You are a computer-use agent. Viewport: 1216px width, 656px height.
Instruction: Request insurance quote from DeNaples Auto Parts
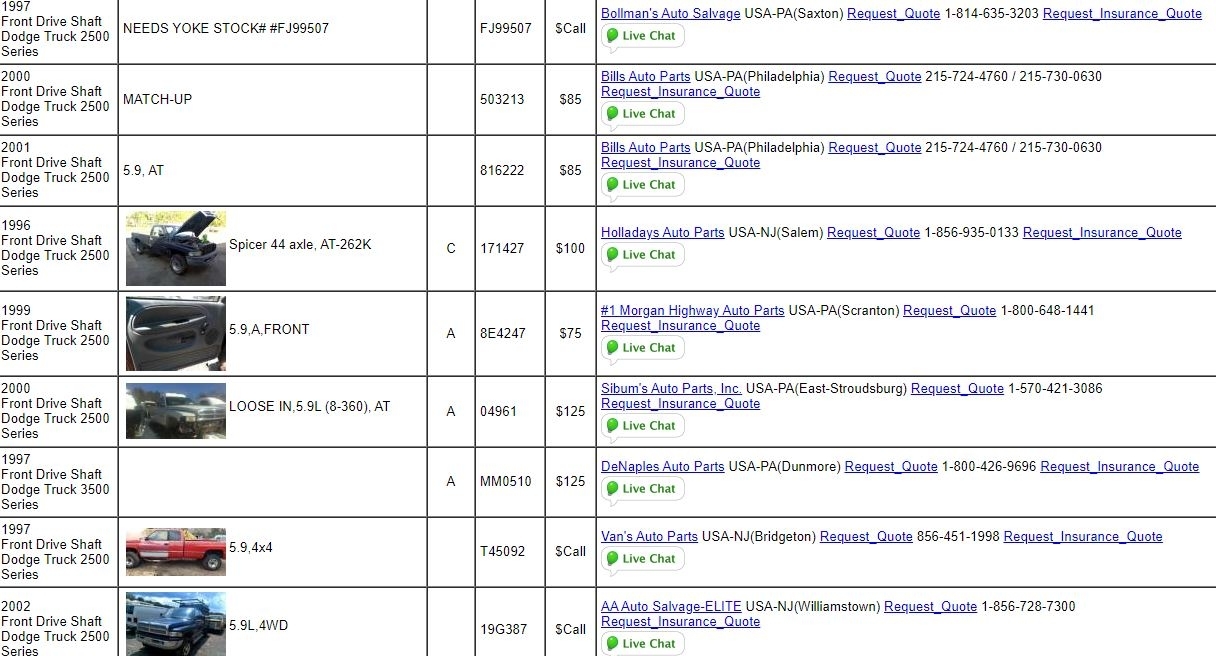coord(1120,467)
